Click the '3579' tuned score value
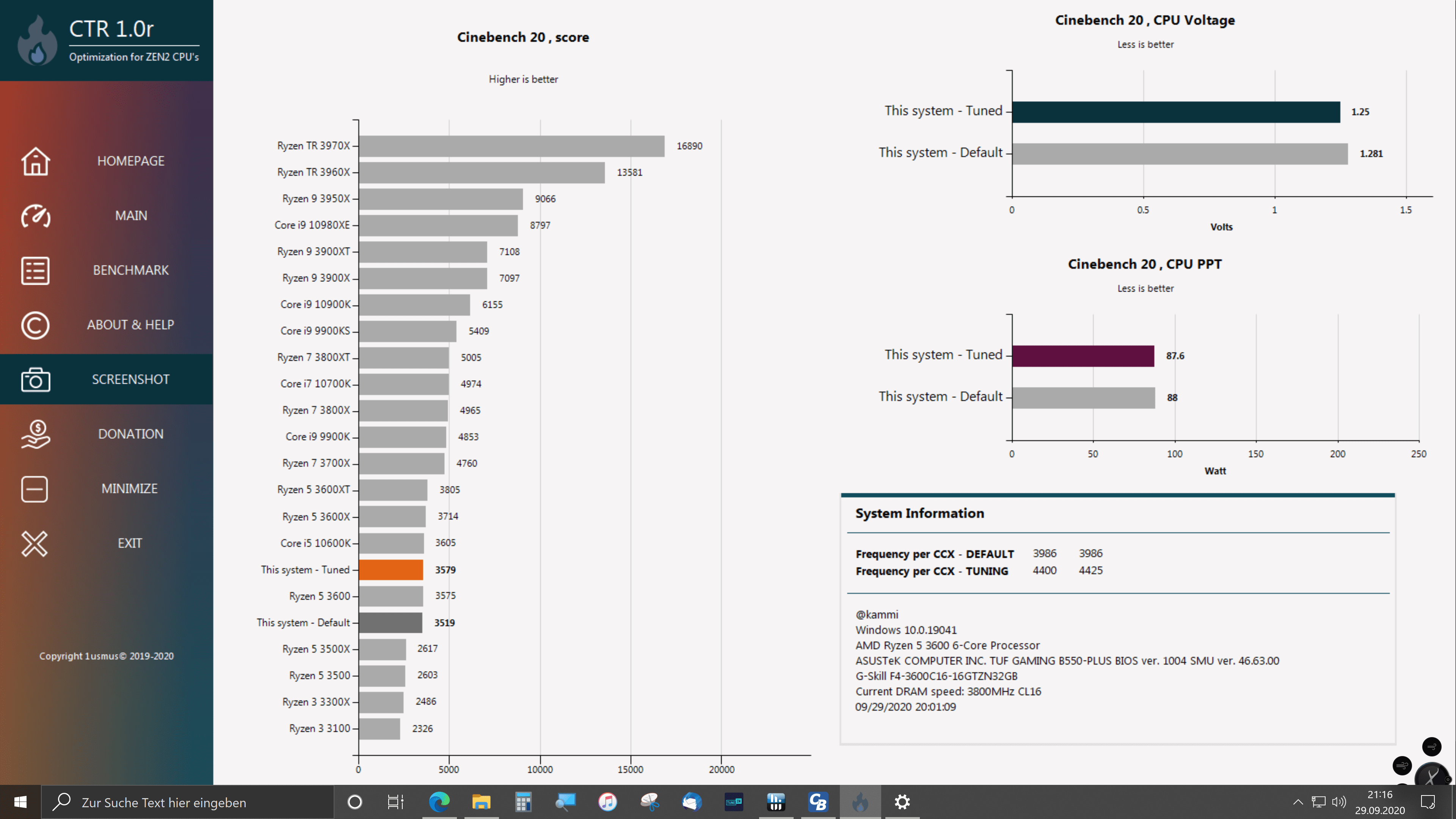Screen dimensions: 1456x819 tap(446, 570)
